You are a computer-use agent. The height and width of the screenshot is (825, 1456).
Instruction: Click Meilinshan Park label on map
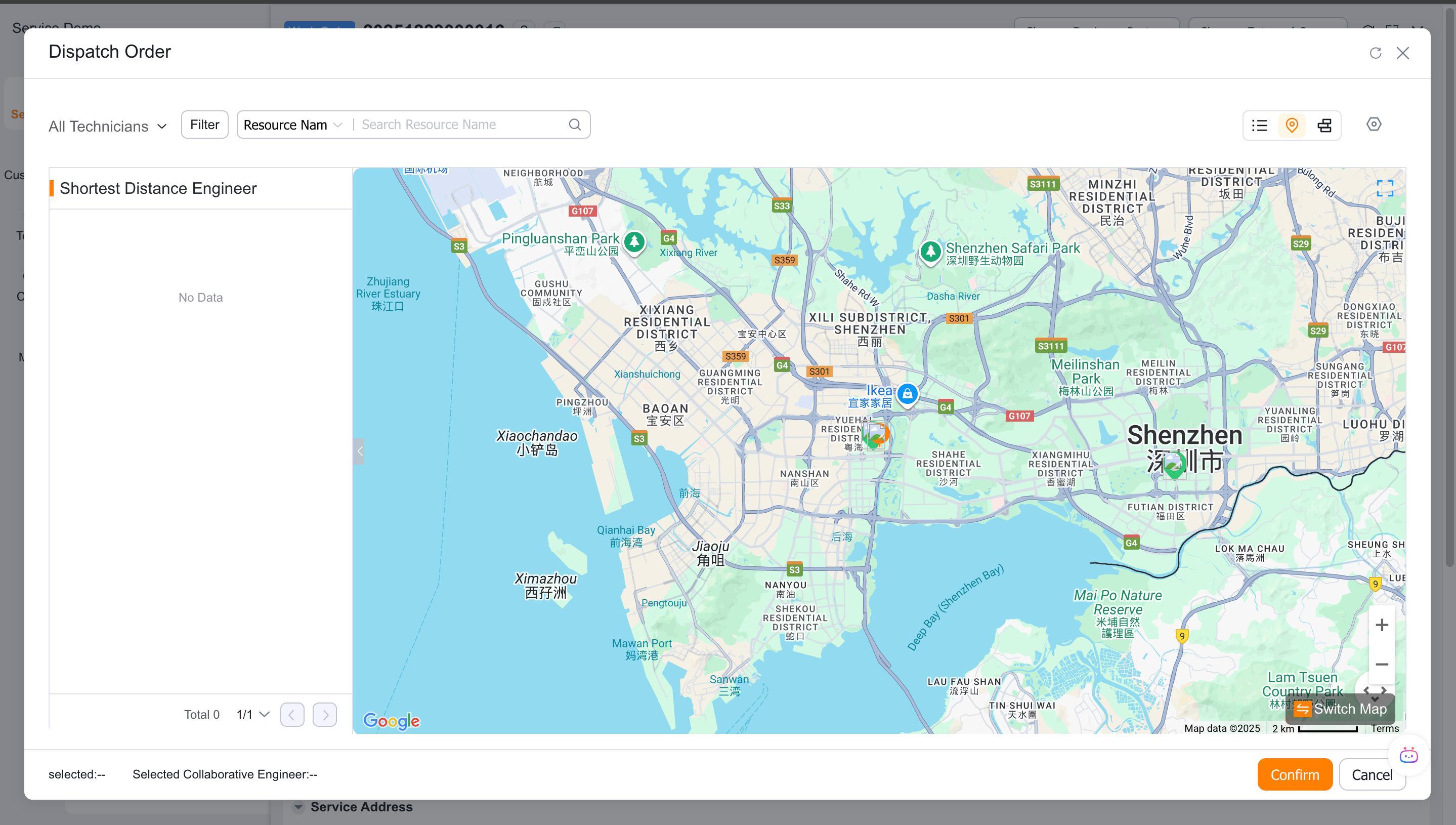click(1086, 378)
